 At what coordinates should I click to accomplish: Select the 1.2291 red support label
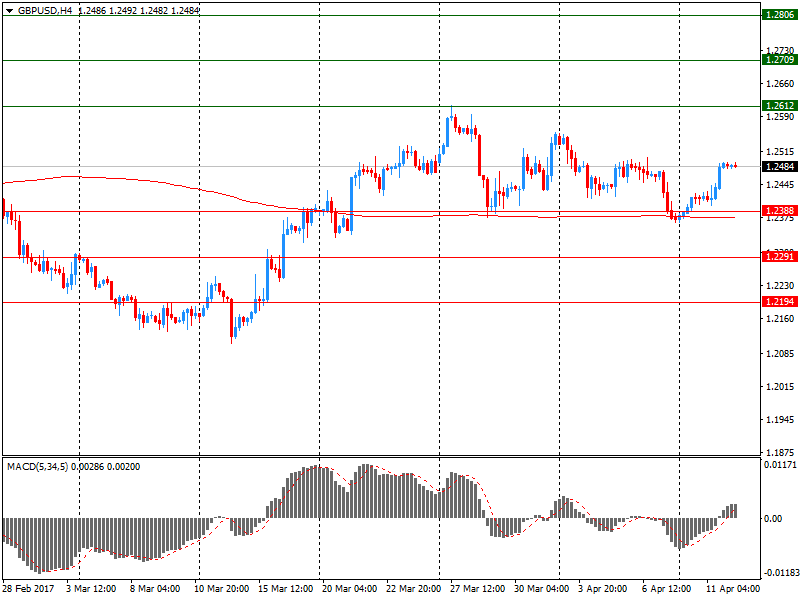[x=780, y=257]
